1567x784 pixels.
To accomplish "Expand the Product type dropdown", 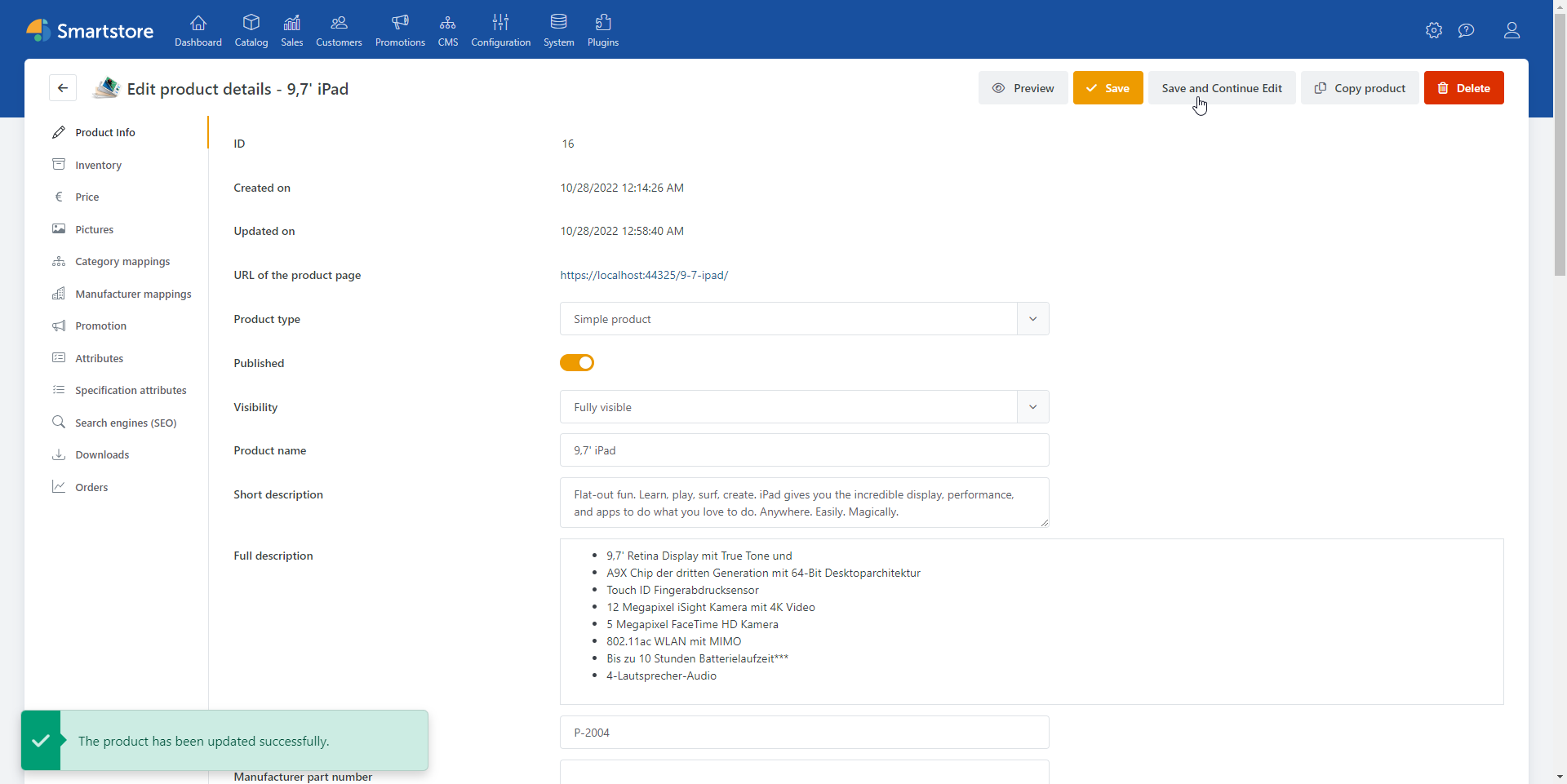I will (1032, 318).
